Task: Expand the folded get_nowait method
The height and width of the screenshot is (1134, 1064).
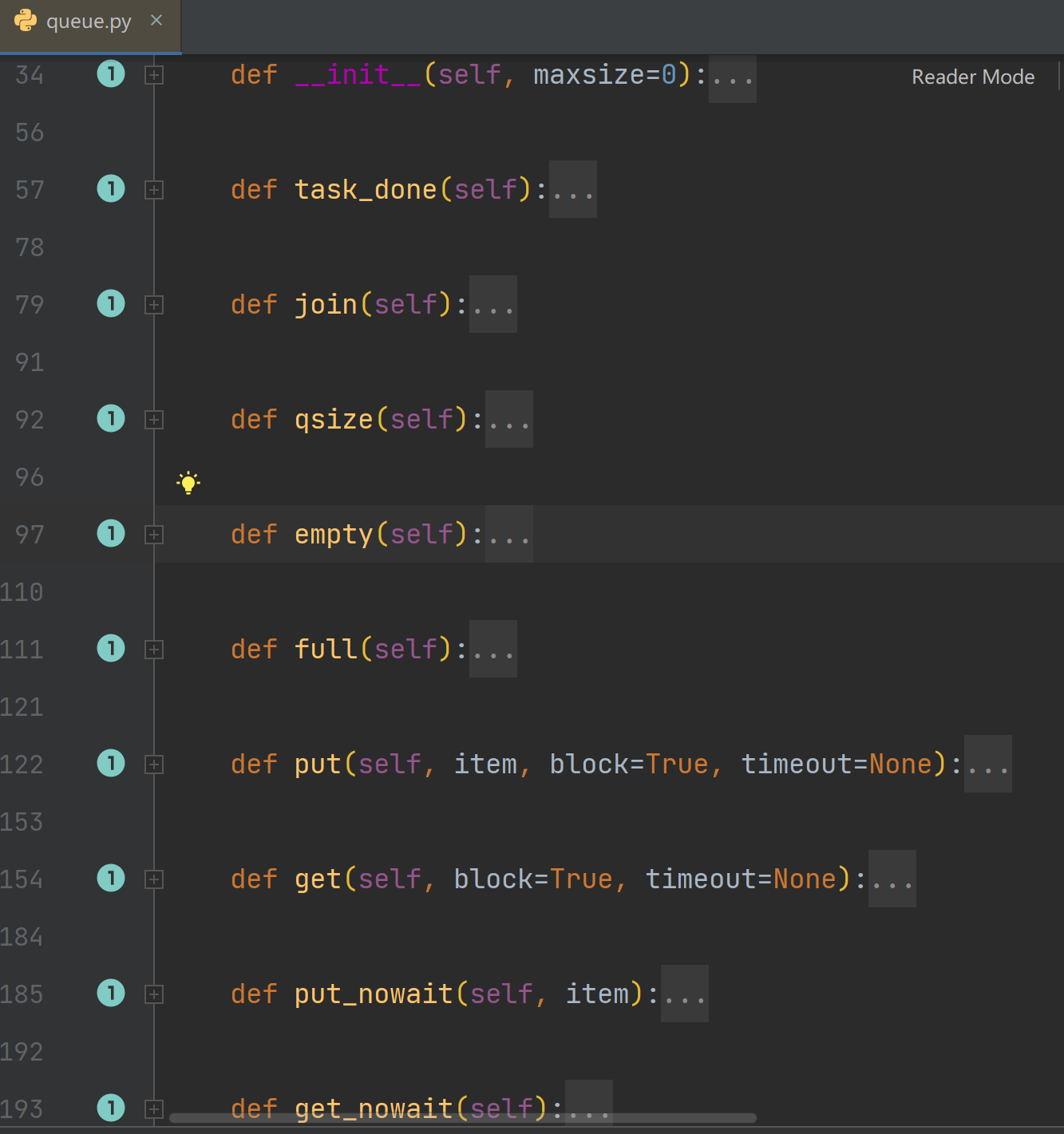Action: [x=154, y=1109]
